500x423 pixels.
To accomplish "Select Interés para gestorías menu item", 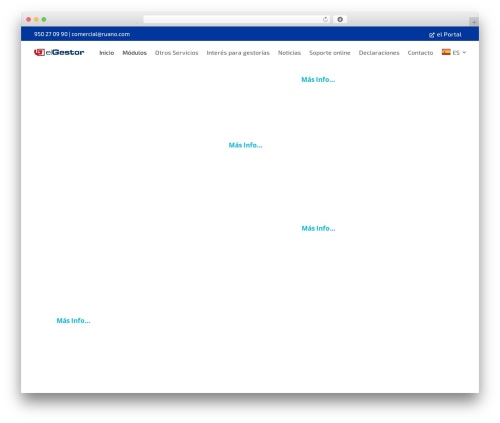I will 238,53.
